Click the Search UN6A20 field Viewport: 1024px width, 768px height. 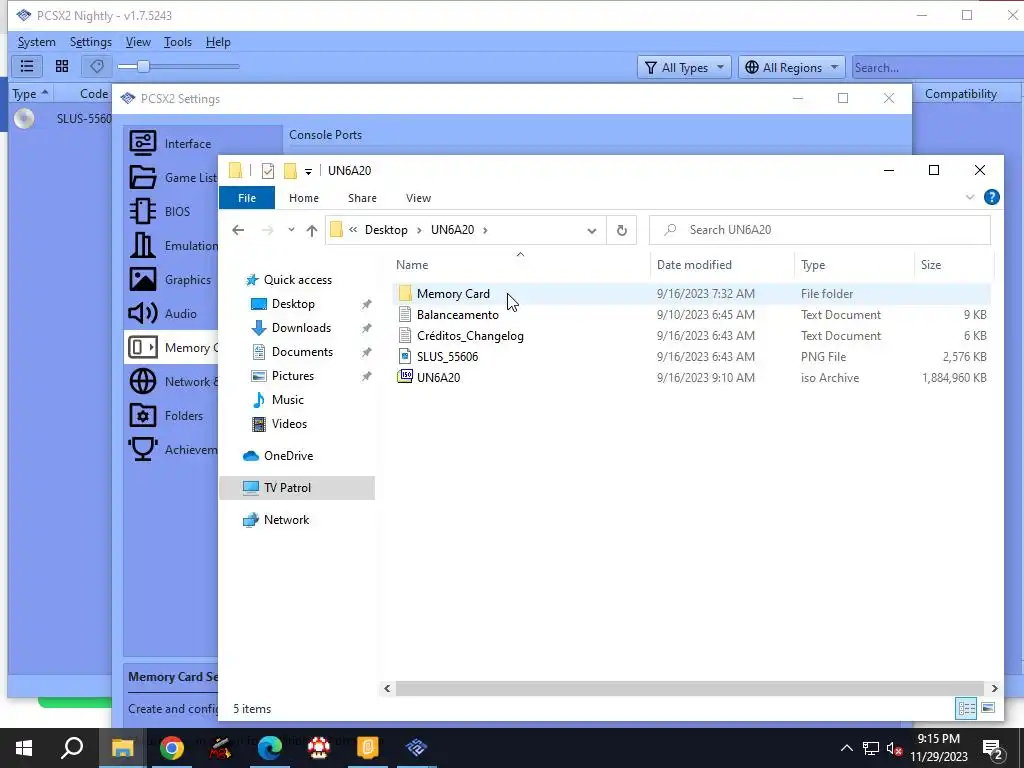pos(820,230)
